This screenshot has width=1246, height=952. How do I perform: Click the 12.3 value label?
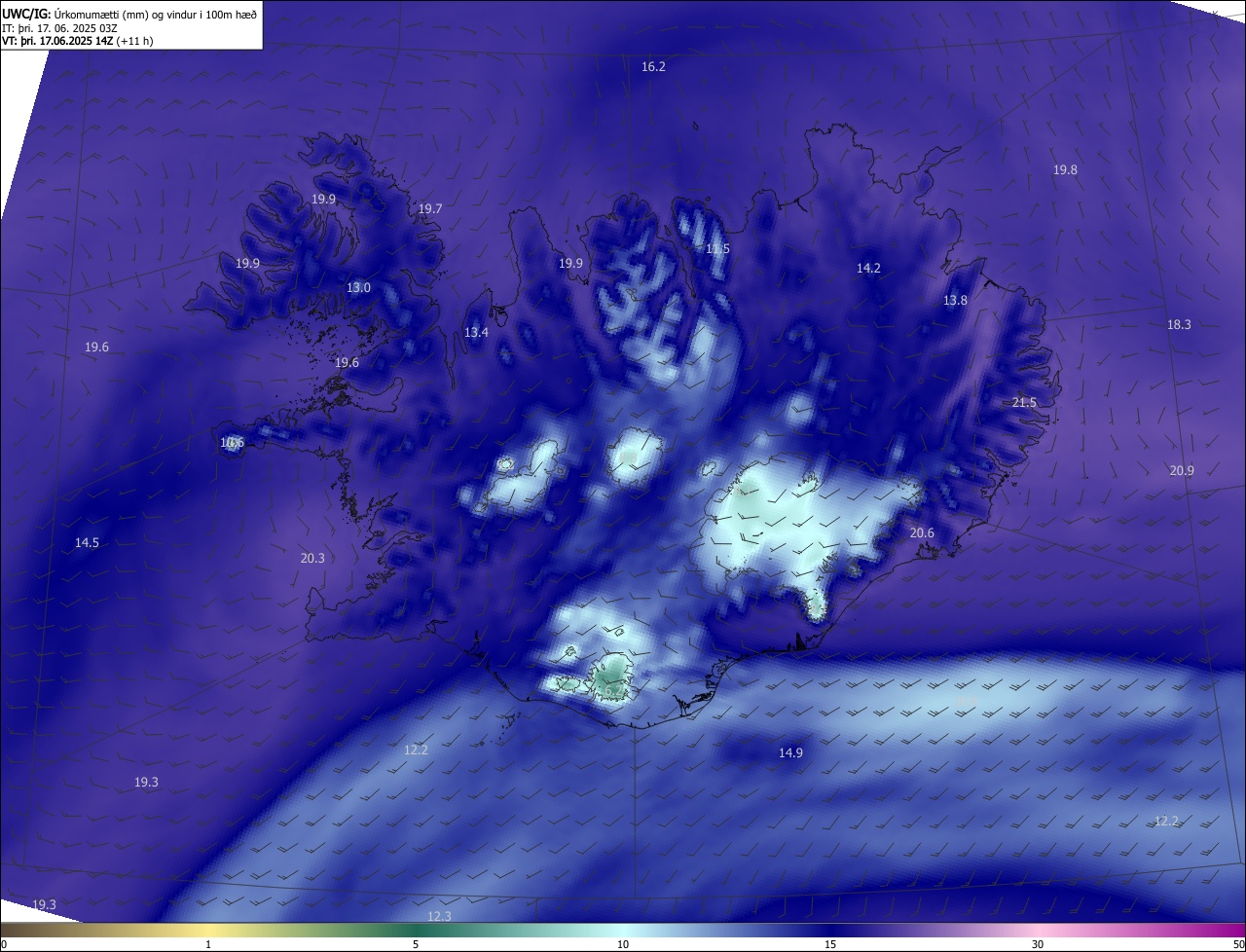pos(439,916)
